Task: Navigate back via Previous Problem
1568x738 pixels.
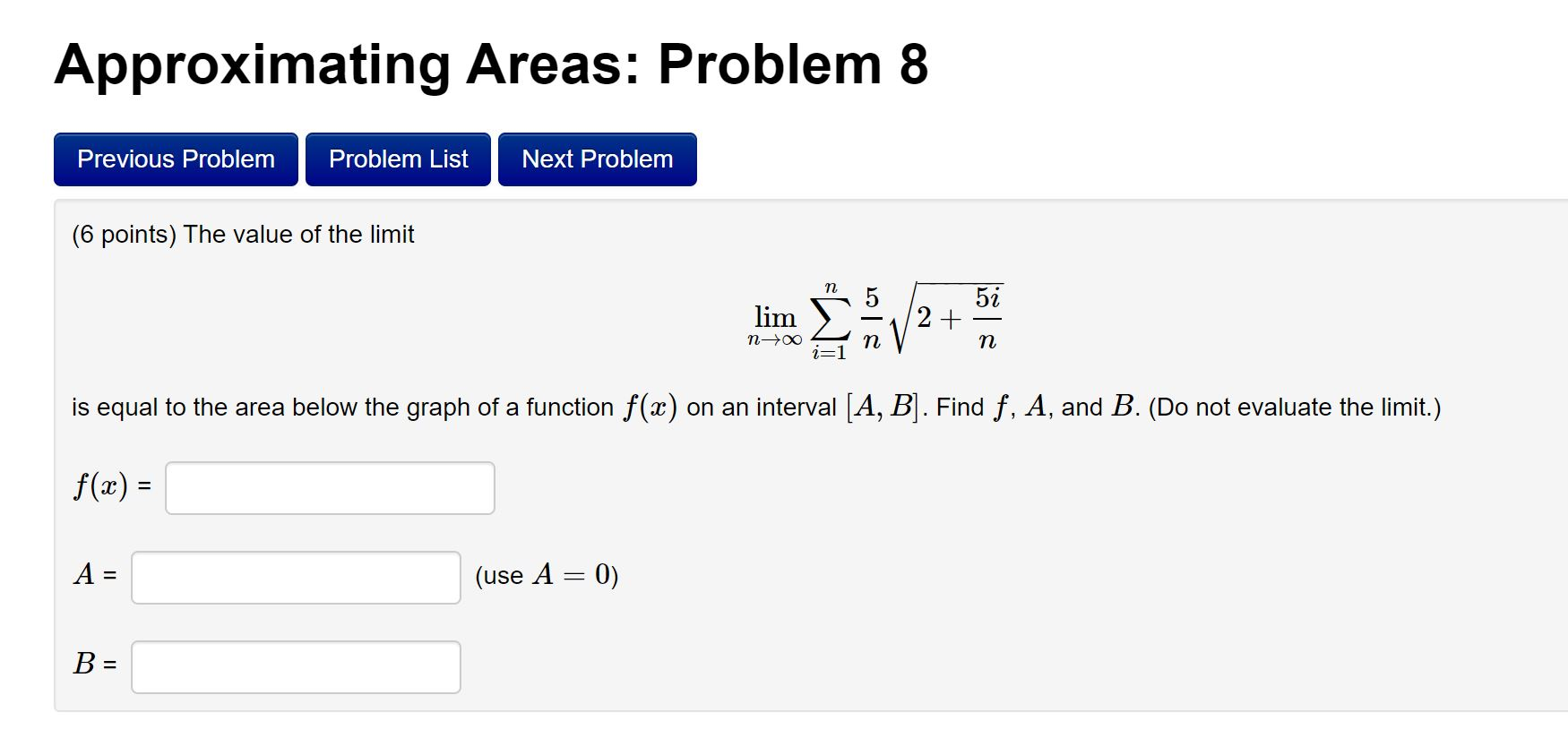Action: pyautogui.click(x=175, y=159)
